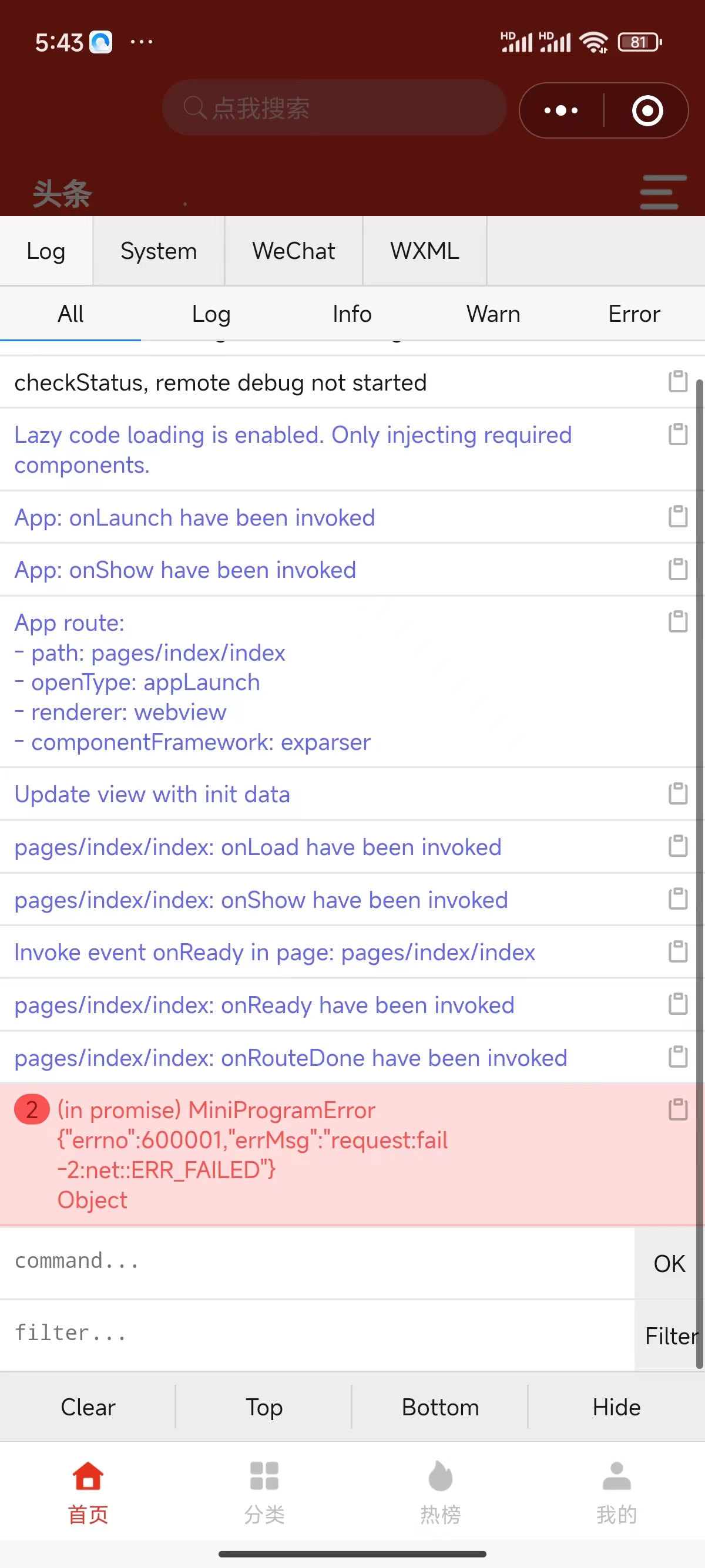Clear the console logs
Image resolution: width=705 pixels, height=1568 pixels.
88,1407
